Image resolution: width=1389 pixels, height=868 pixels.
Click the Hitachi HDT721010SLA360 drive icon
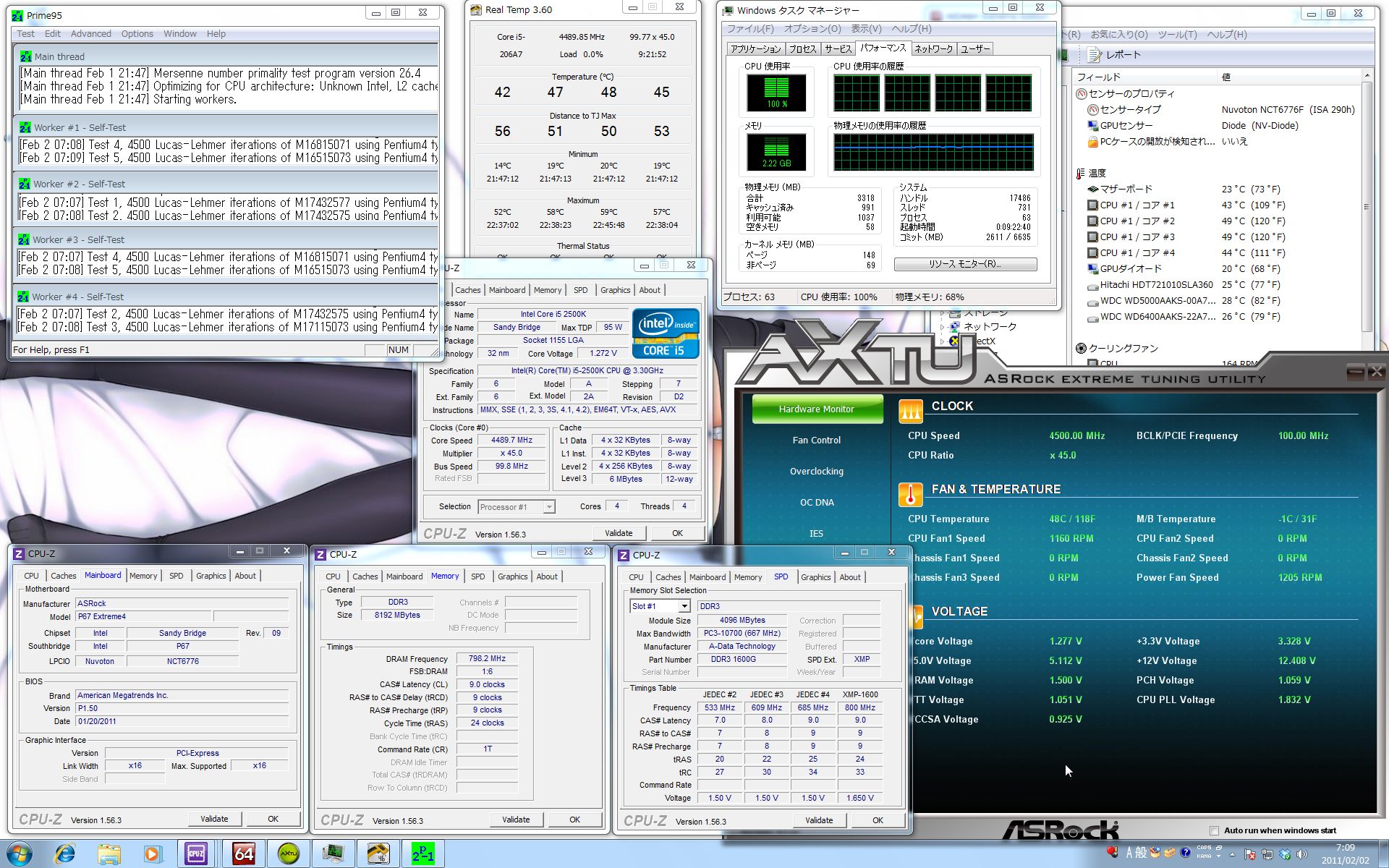click(x=1093, y=285)
